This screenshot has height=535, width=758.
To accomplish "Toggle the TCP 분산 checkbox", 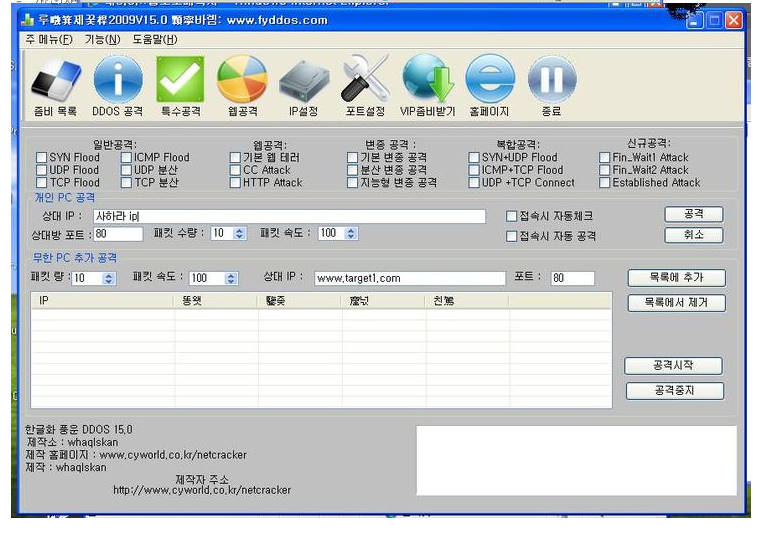I will tap(126, 183).
